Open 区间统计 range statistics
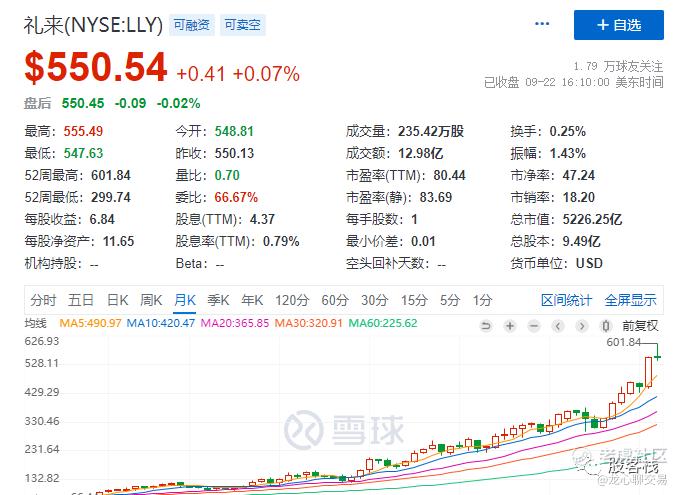This screenshot has width=680, height=495. (x=566, y=300)
